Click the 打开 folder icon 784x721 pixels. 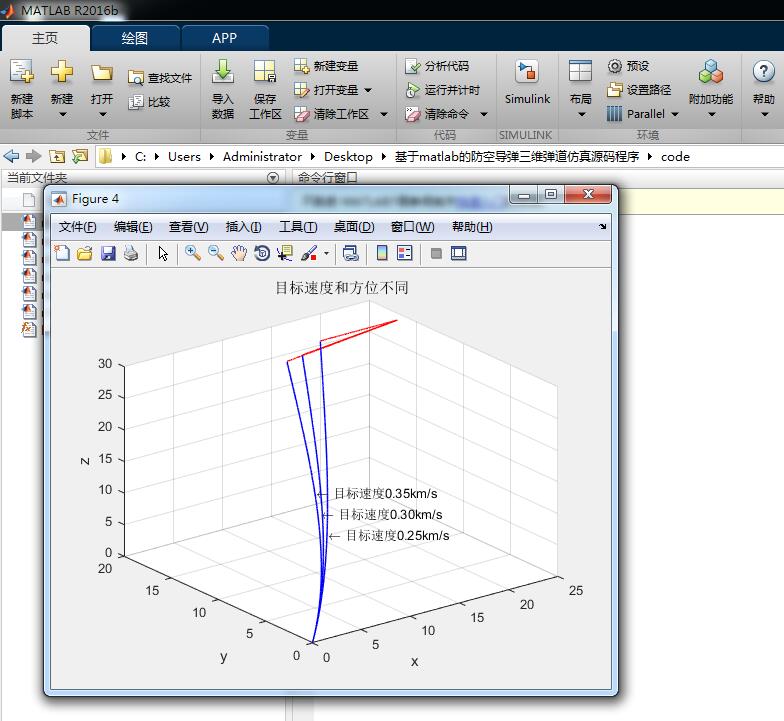102,73
